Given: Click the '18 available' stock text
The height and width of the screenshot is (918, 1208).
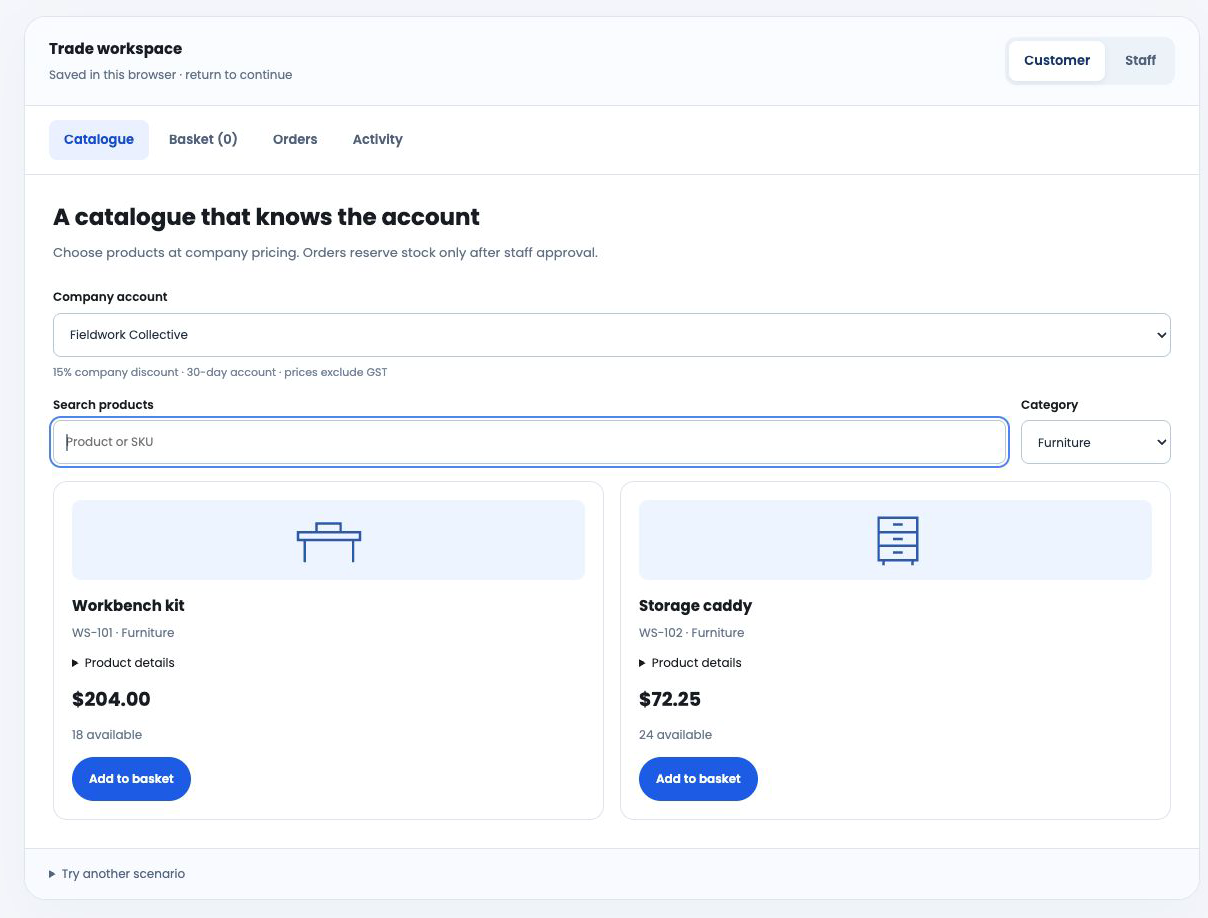Looking at the screenshot, I should point(107,735).
